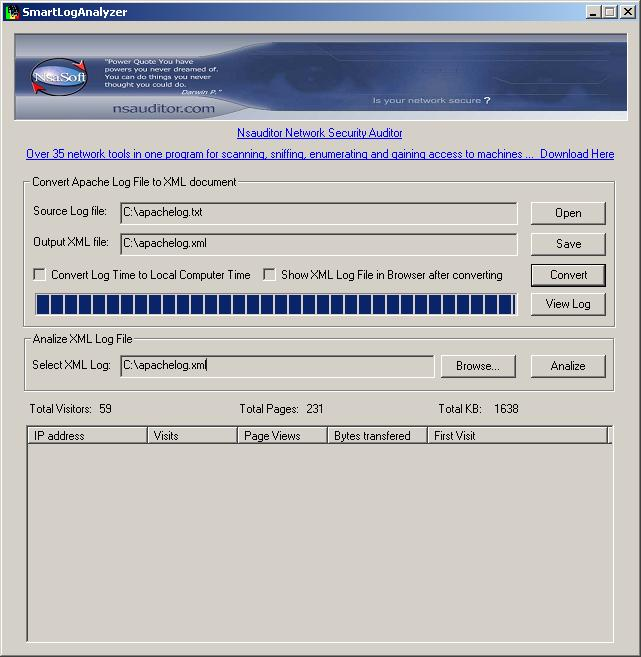Click the Output XML file input field
This screenshot has width=641, height=657.
pos(318,243)
